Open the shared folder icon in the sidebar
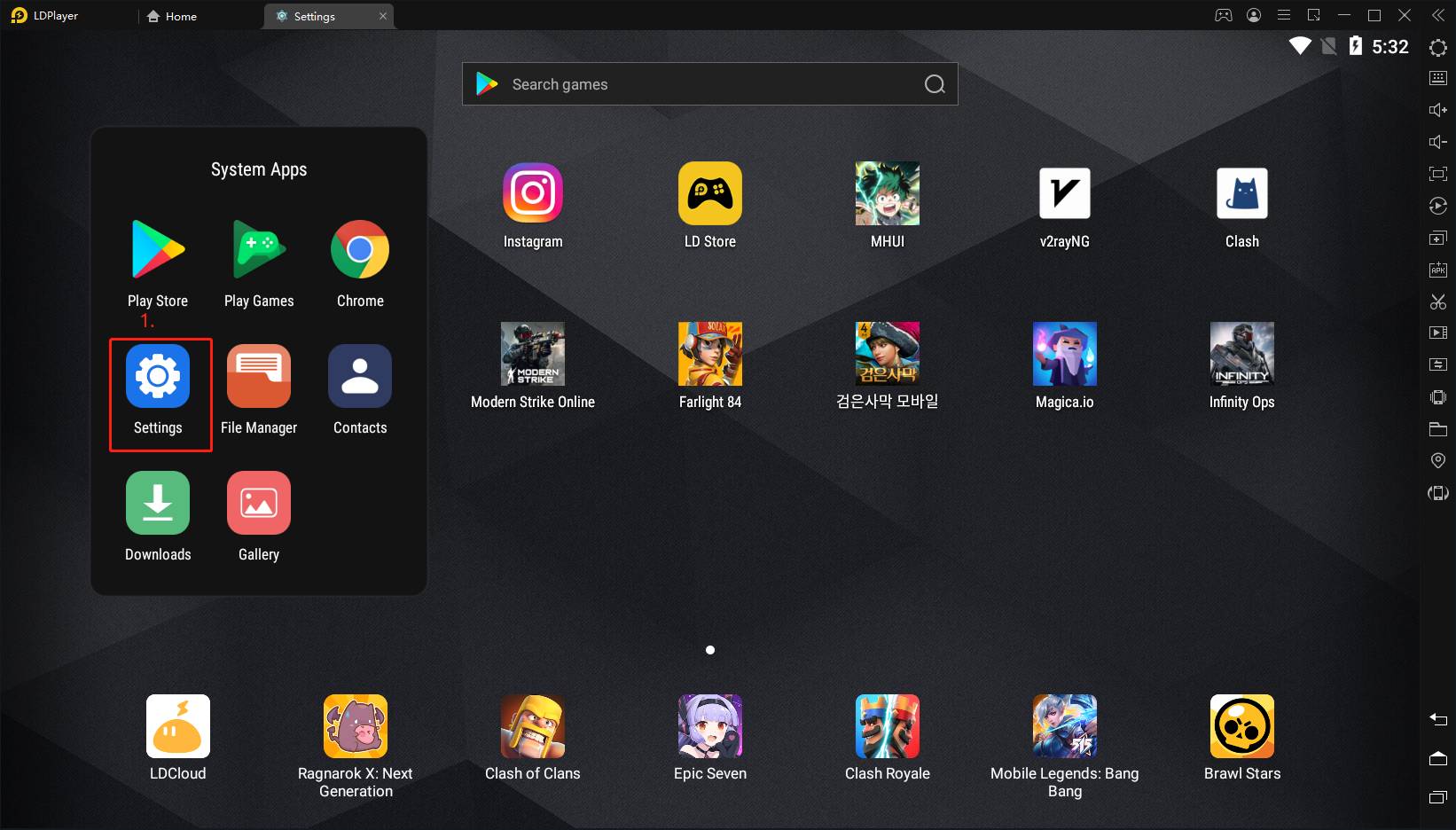1456x830 pixels. pos(1438,429)
